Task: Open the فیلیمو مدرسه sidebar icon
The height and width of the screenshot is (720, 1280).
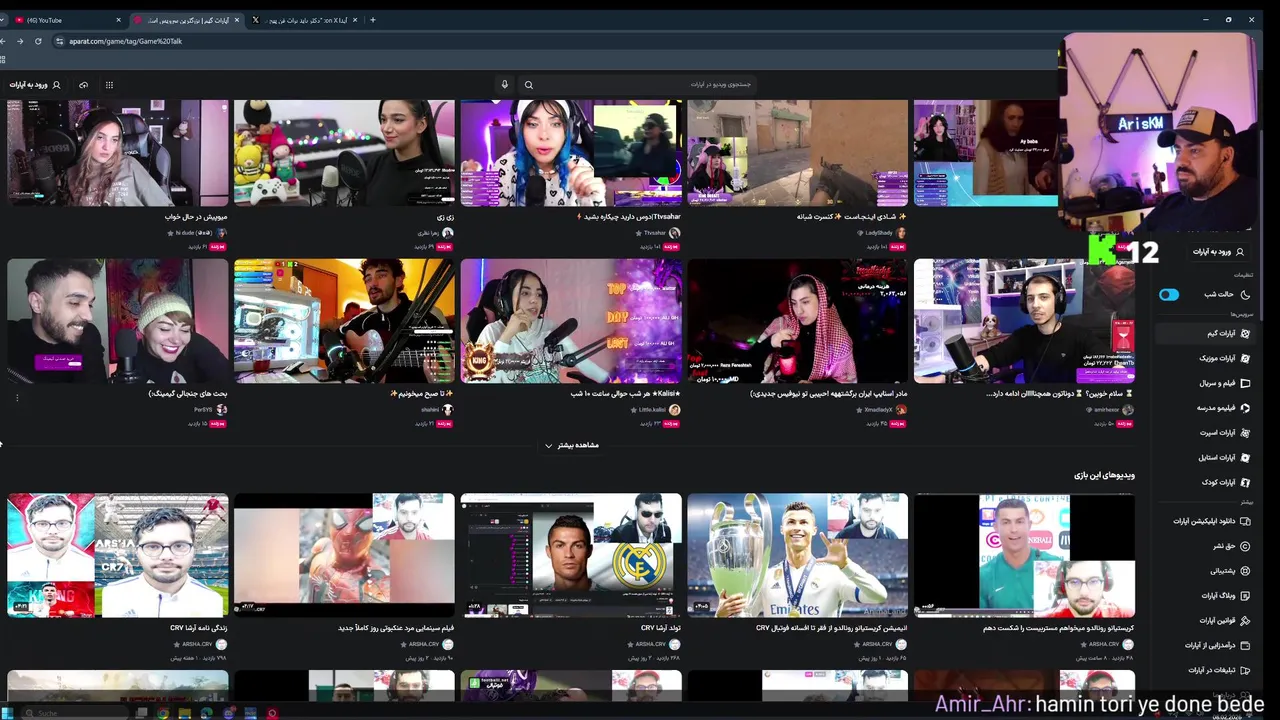Action: (x=1245, y=408)
